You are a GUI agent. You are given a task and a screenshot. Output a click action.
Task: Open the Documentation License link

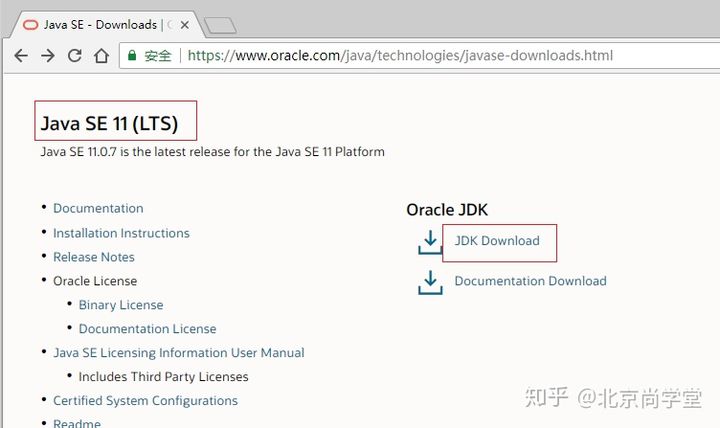(147, 328)
